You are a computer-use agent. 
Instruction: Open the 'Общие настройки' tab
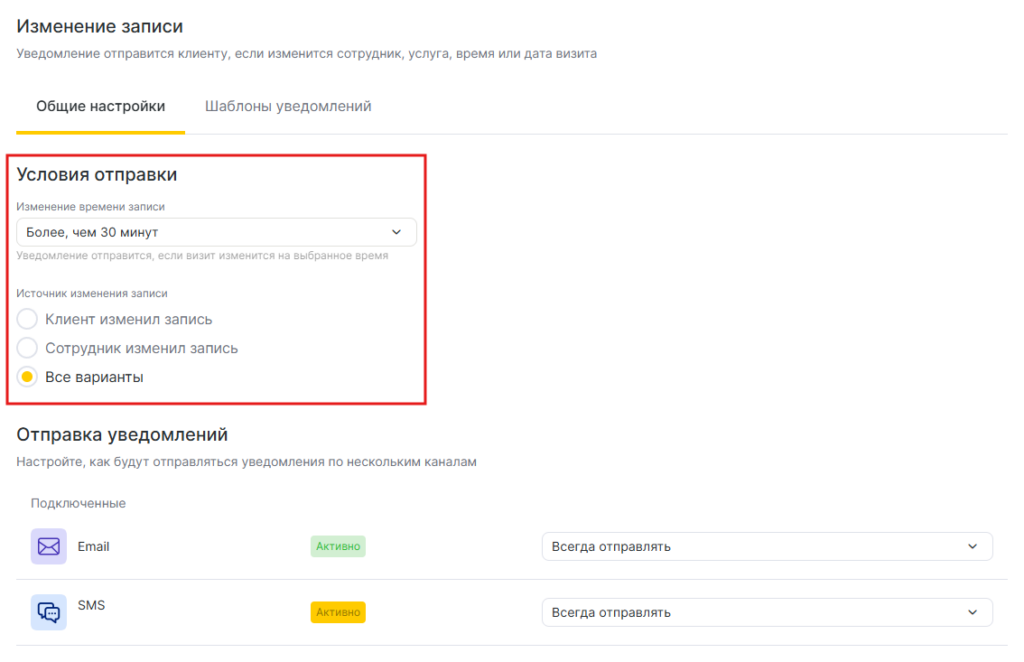pyautogui.click(x=100, y=106)
